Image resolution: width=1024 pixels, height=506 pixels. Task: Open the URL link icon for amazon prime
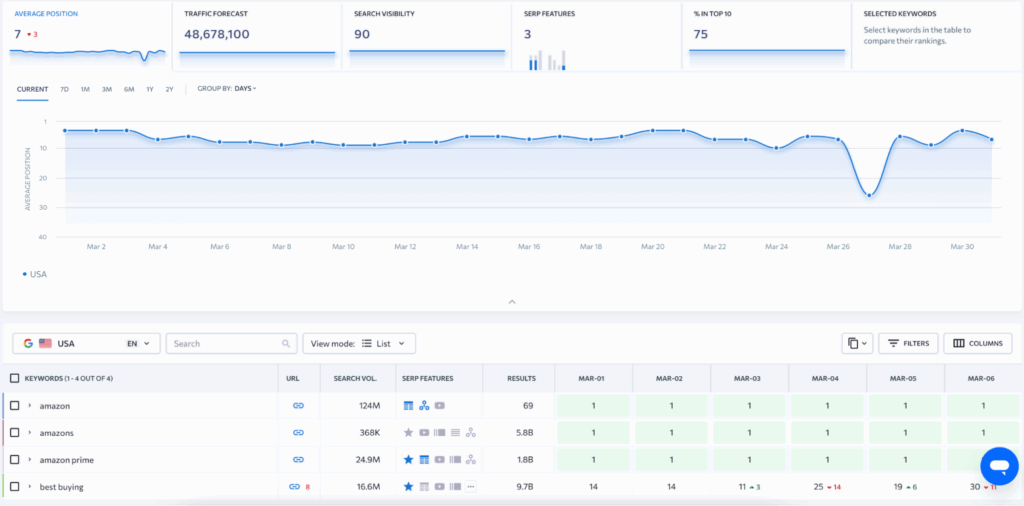click(298, 460)
